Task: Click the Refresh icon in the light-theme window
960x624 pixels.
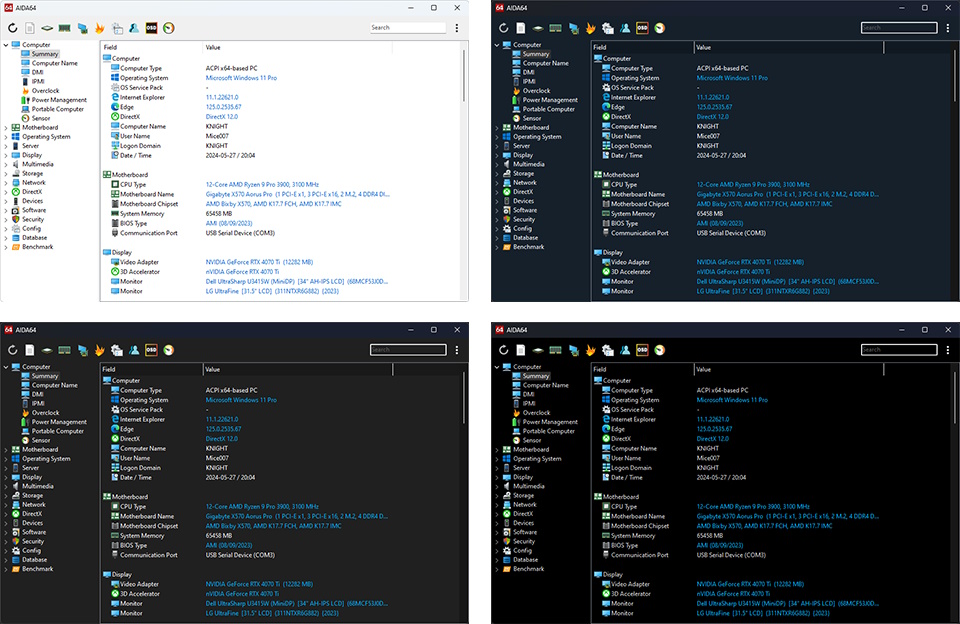Action: (13, 28)
